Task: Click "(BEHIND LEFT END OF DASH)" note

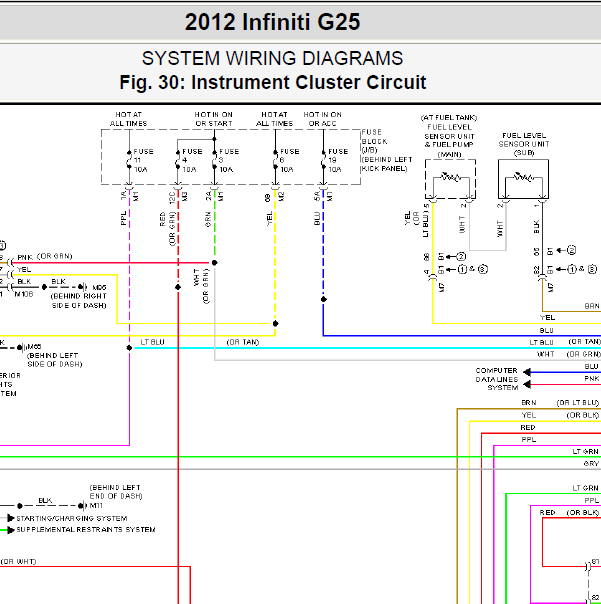Action: 116,492
